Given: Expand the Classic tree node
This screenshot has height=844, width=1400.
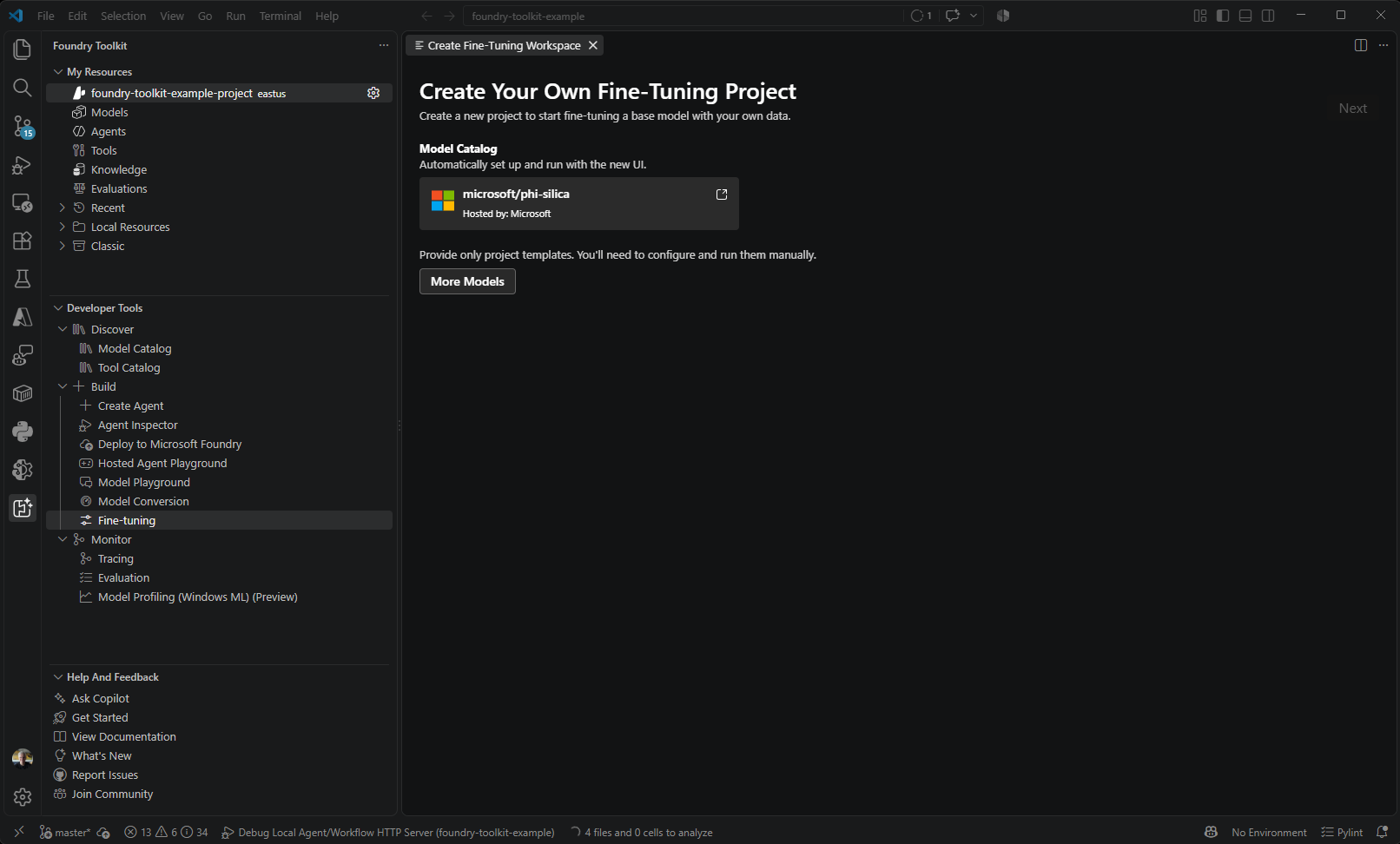Looking at the screenshot, I should coord(62,246).
